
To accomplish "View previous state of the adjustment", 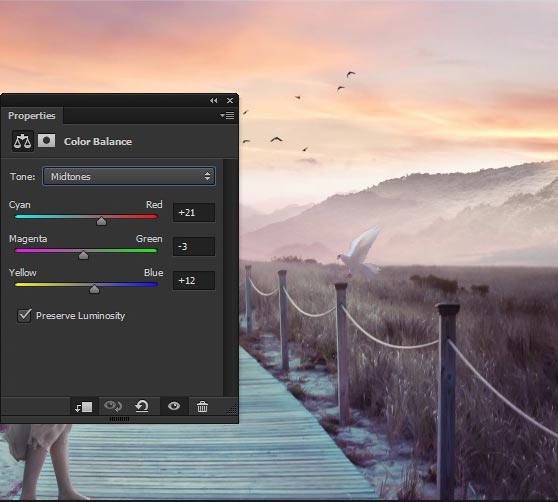I will [113, 406].
